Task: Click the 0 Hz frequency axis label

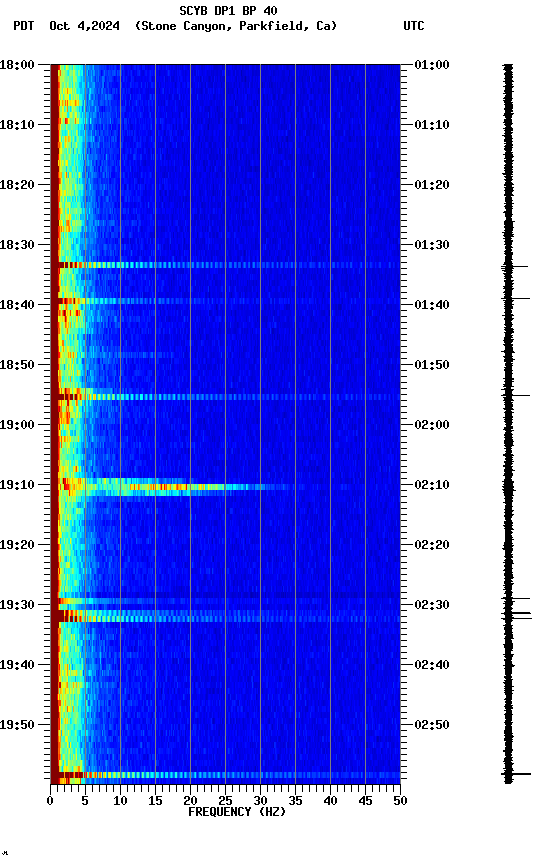Action: (50, 801)
